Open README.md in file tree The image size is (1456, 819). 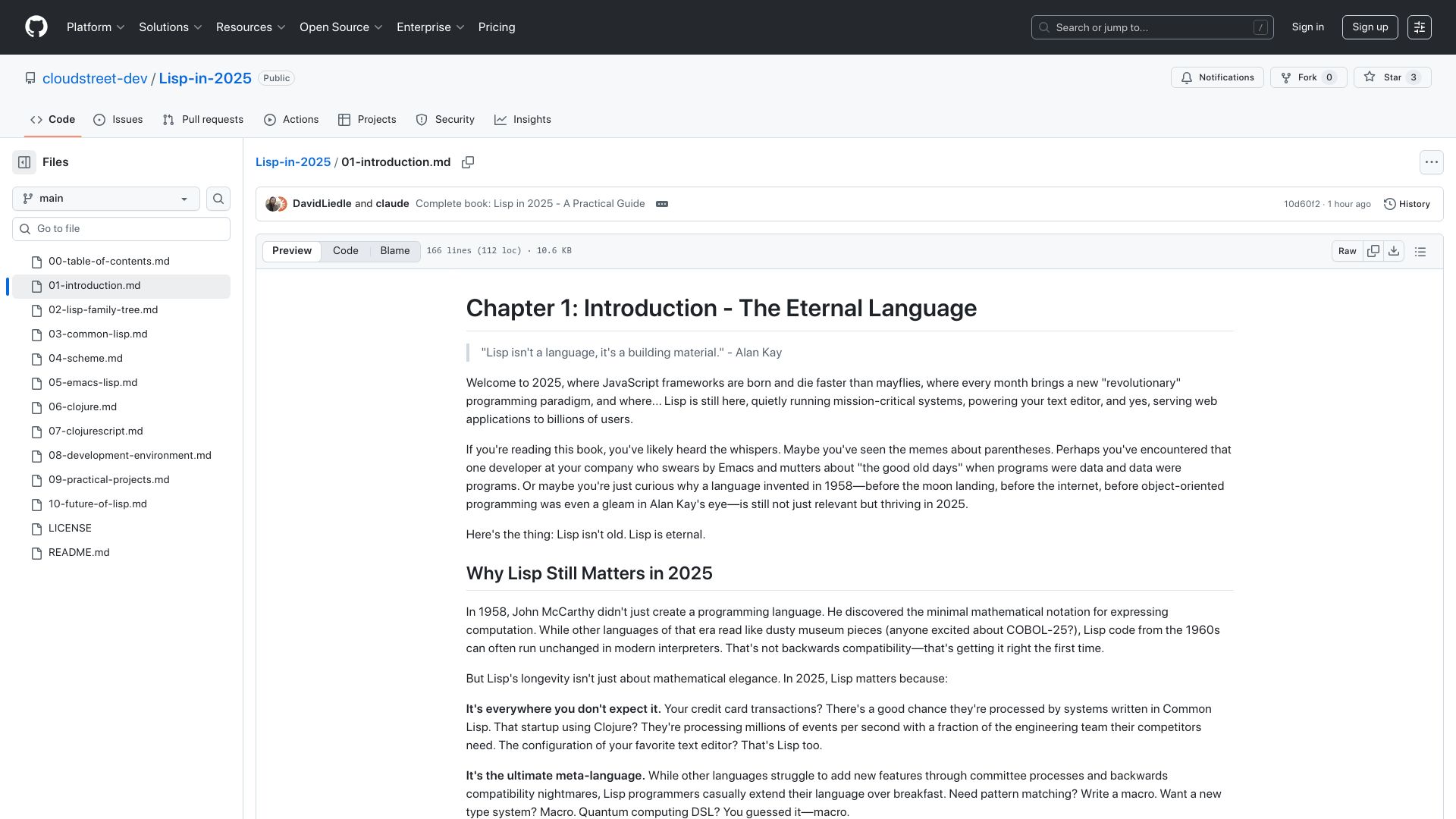(121, 553)
